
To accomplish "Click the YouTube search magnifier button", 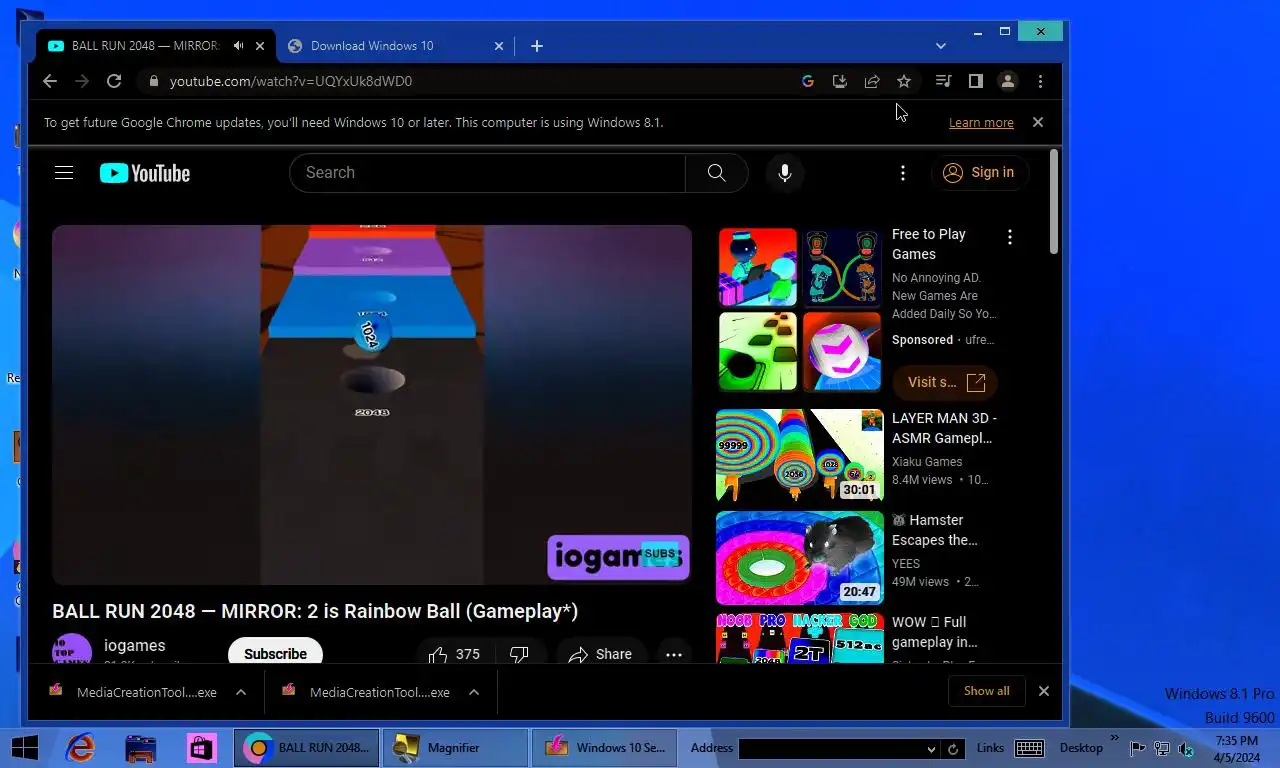I will pos(716,173).
